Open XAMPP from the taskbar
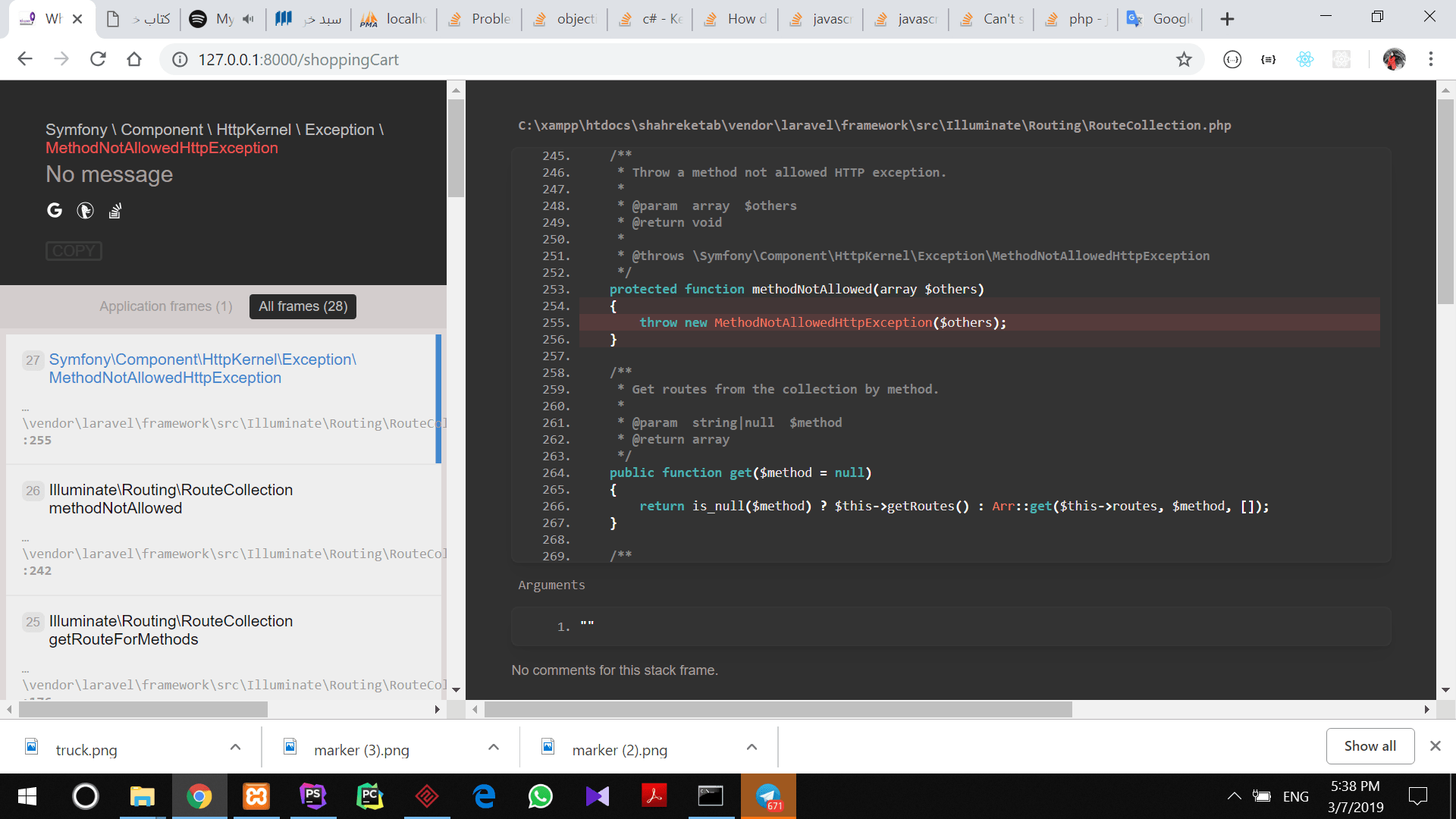Image resolution: width=1456 pixels, height=819 pixels. coord(256,796)
